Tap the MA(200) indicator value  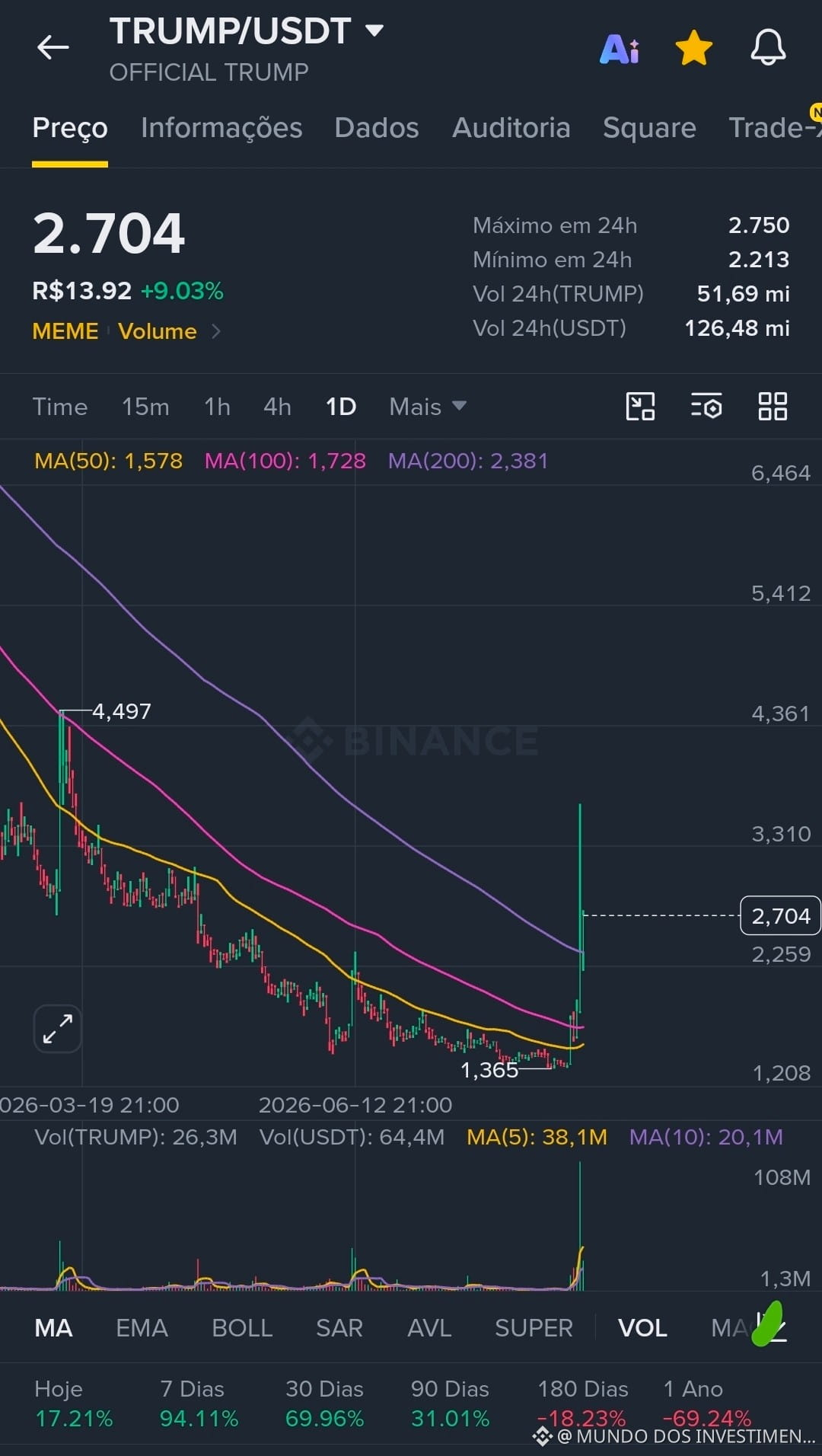click(x=468, y=461)
